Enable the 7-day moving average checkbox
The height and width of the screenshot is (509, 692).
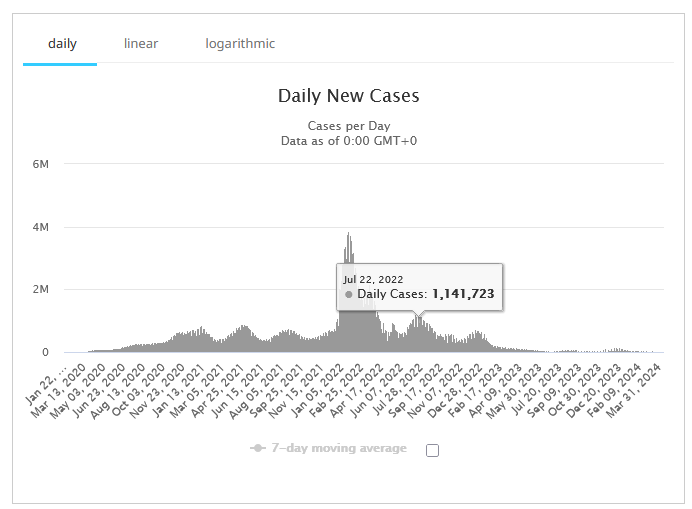pos(432,450)
